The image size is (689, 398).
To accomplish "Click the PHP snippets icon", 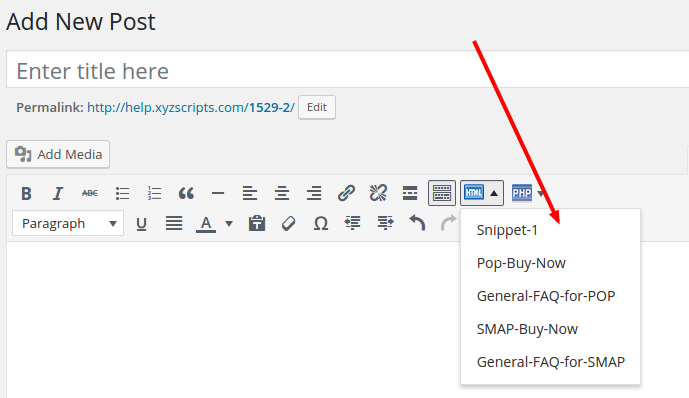I will [522, 193].
